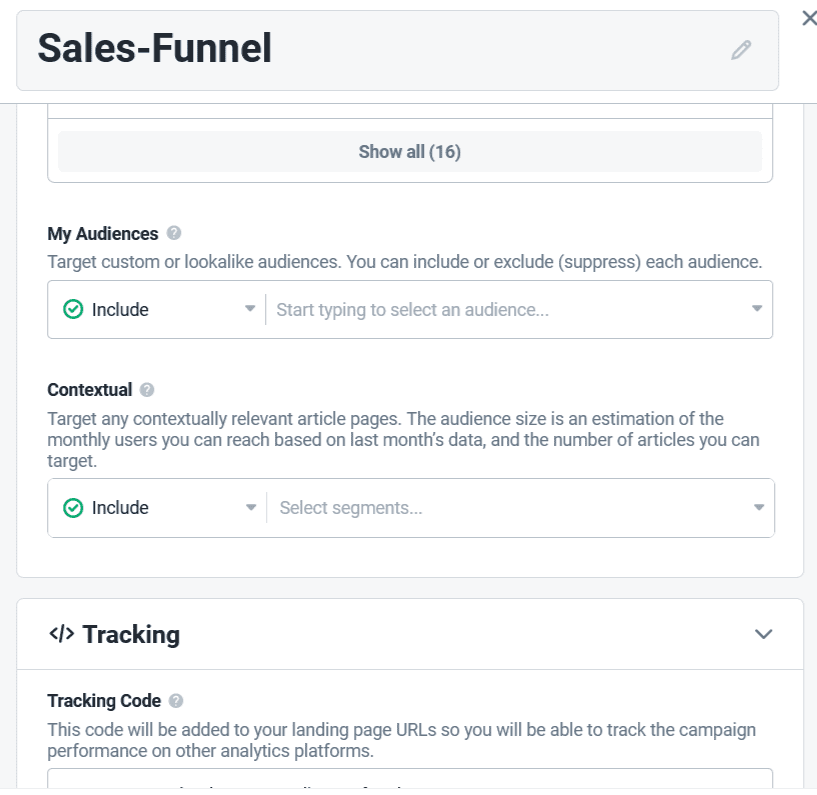The image size is (817, 795).
Task: Click the code brackets icon beside Tracking
Action: 61,634
